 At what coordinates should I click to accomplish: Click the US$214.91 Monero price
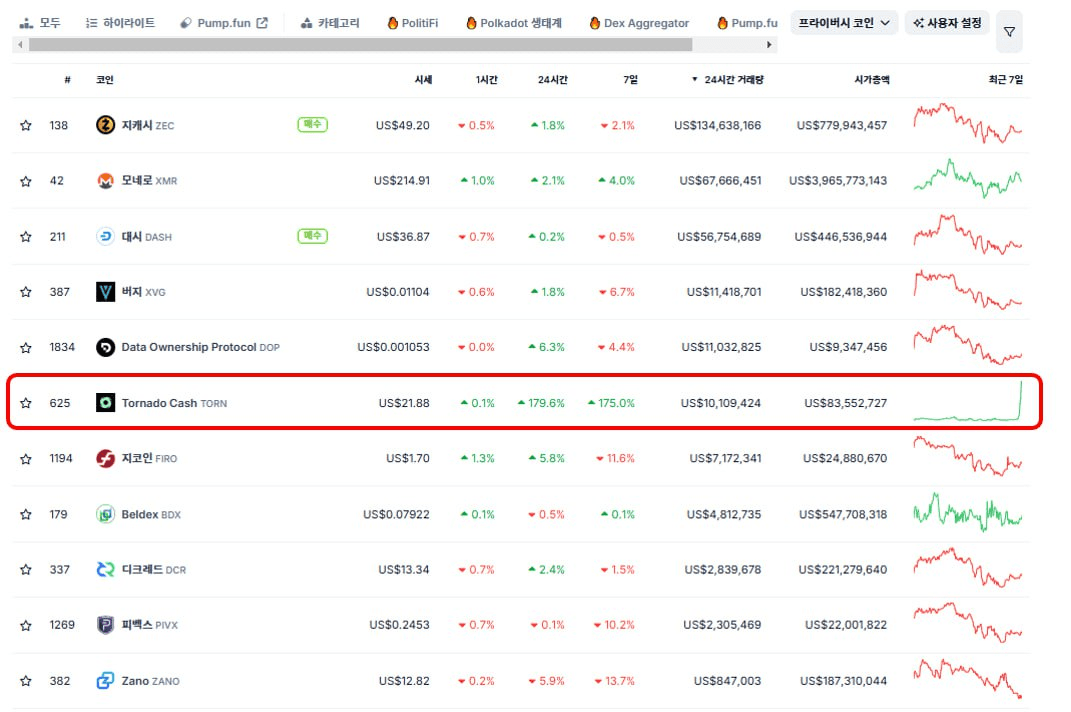point(402,181)
